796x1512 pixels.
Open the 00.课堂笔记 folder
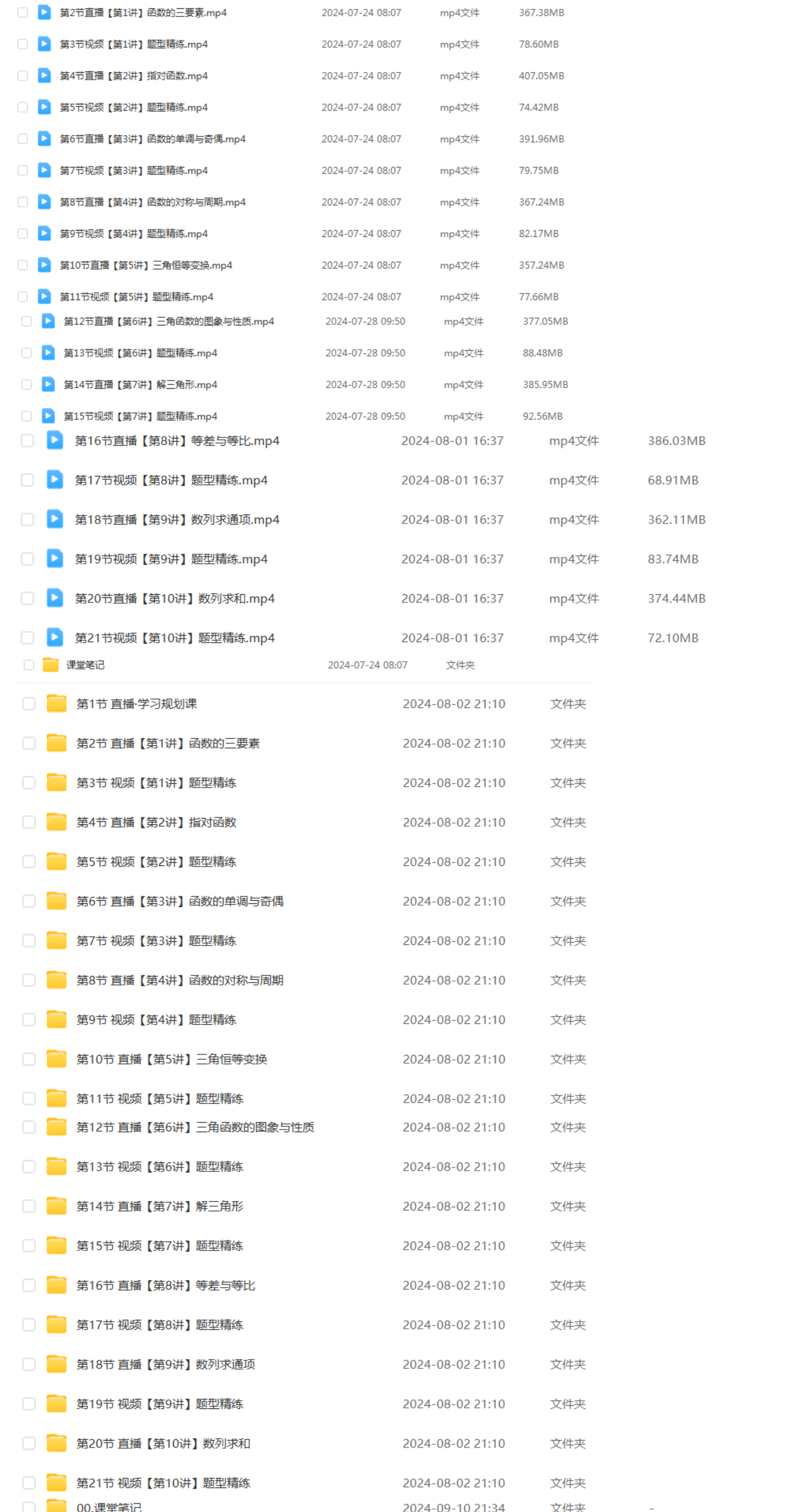coord(109,1507)
